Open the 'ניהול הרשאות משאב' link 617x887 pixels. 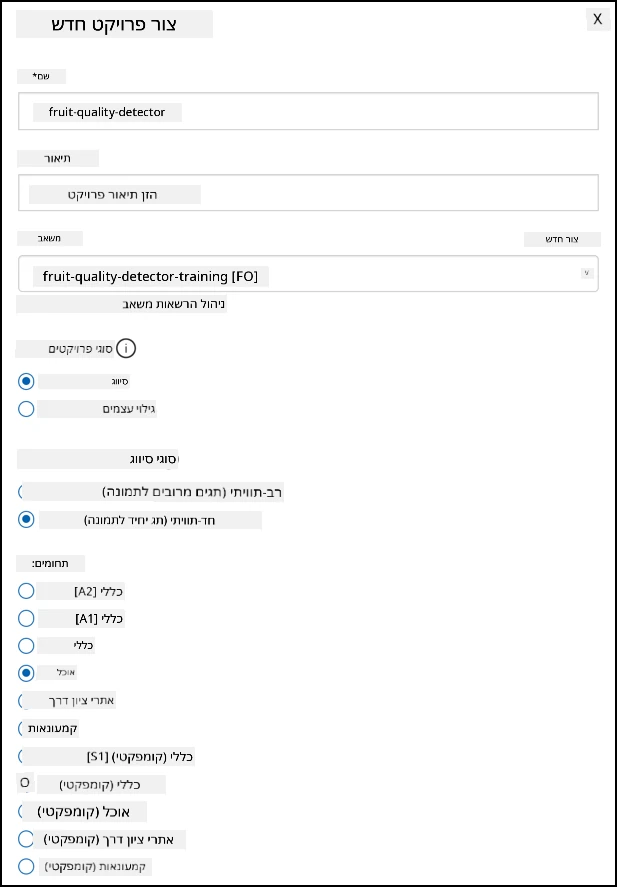[175, 305]
